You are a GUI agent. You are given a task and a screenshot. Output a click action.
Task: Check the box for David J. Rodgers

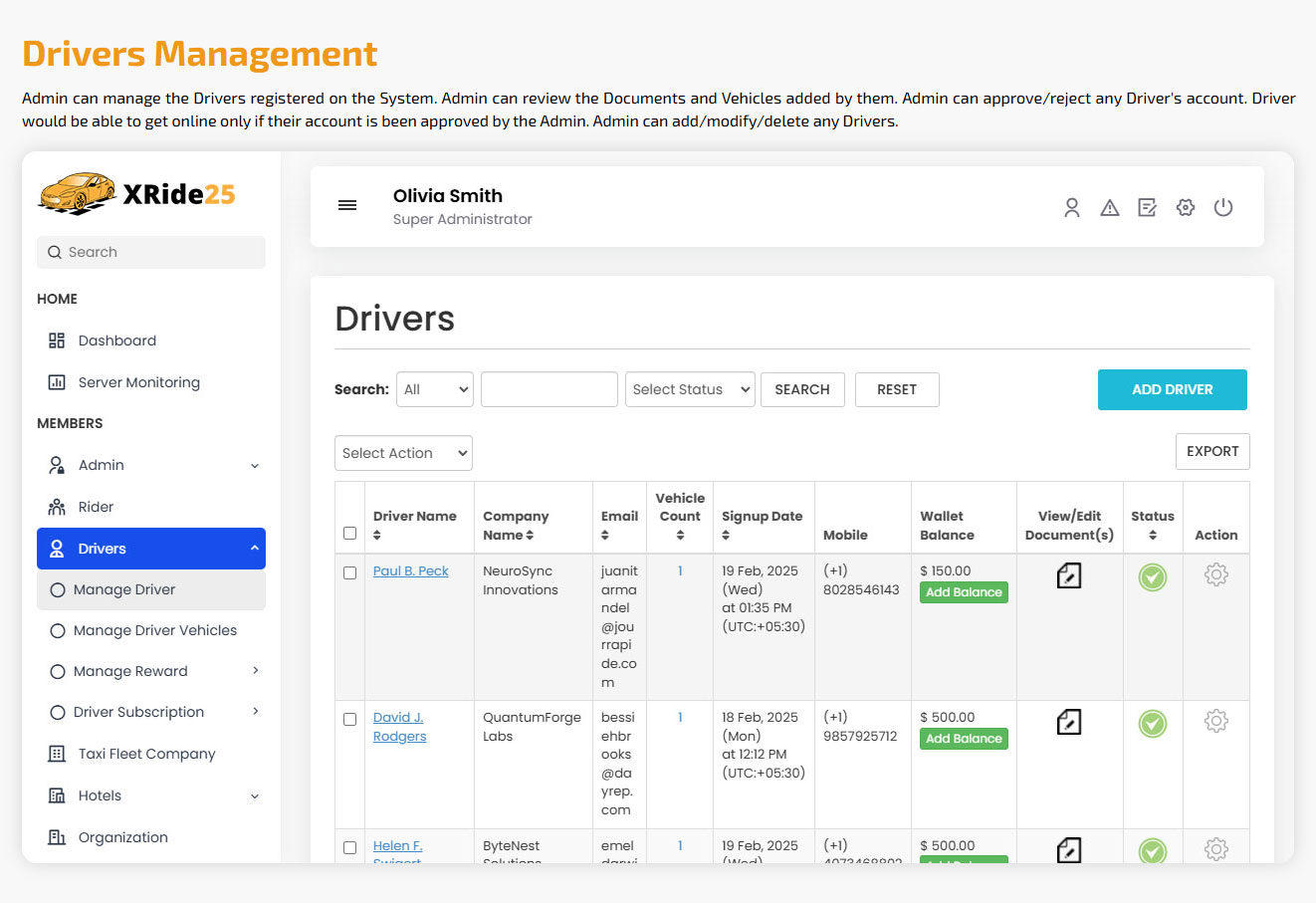(349, 719)
